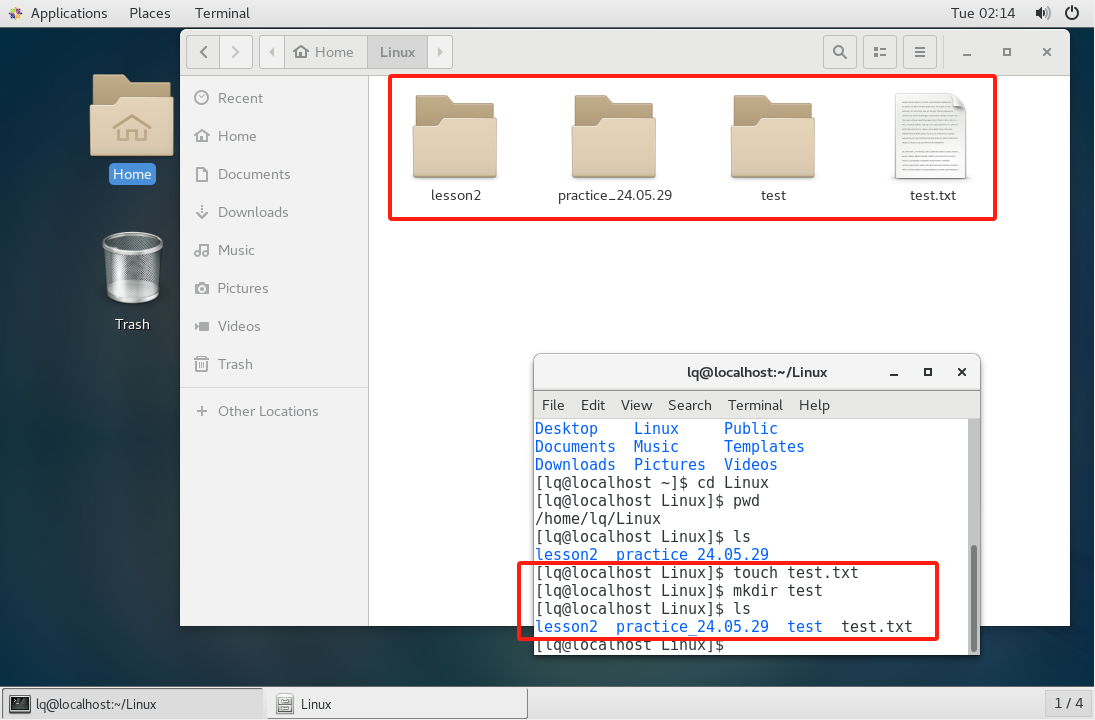Image resolution: width=1095 pixels, height=720 pixels.
Task: Click the 1 / 4 workspace switcher
Action: 1068,703
